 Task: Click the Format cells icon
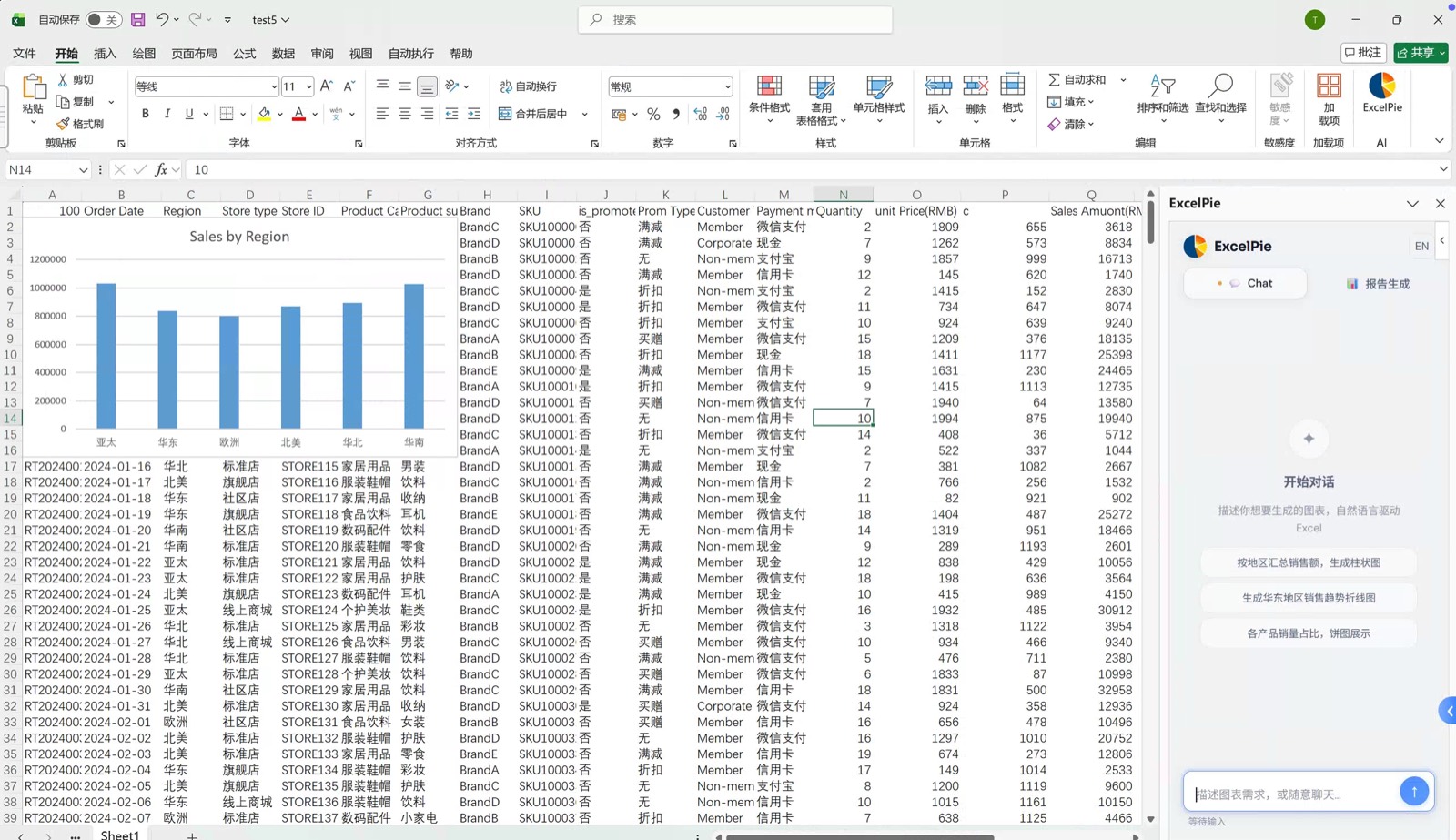(x=1013, y=86)
